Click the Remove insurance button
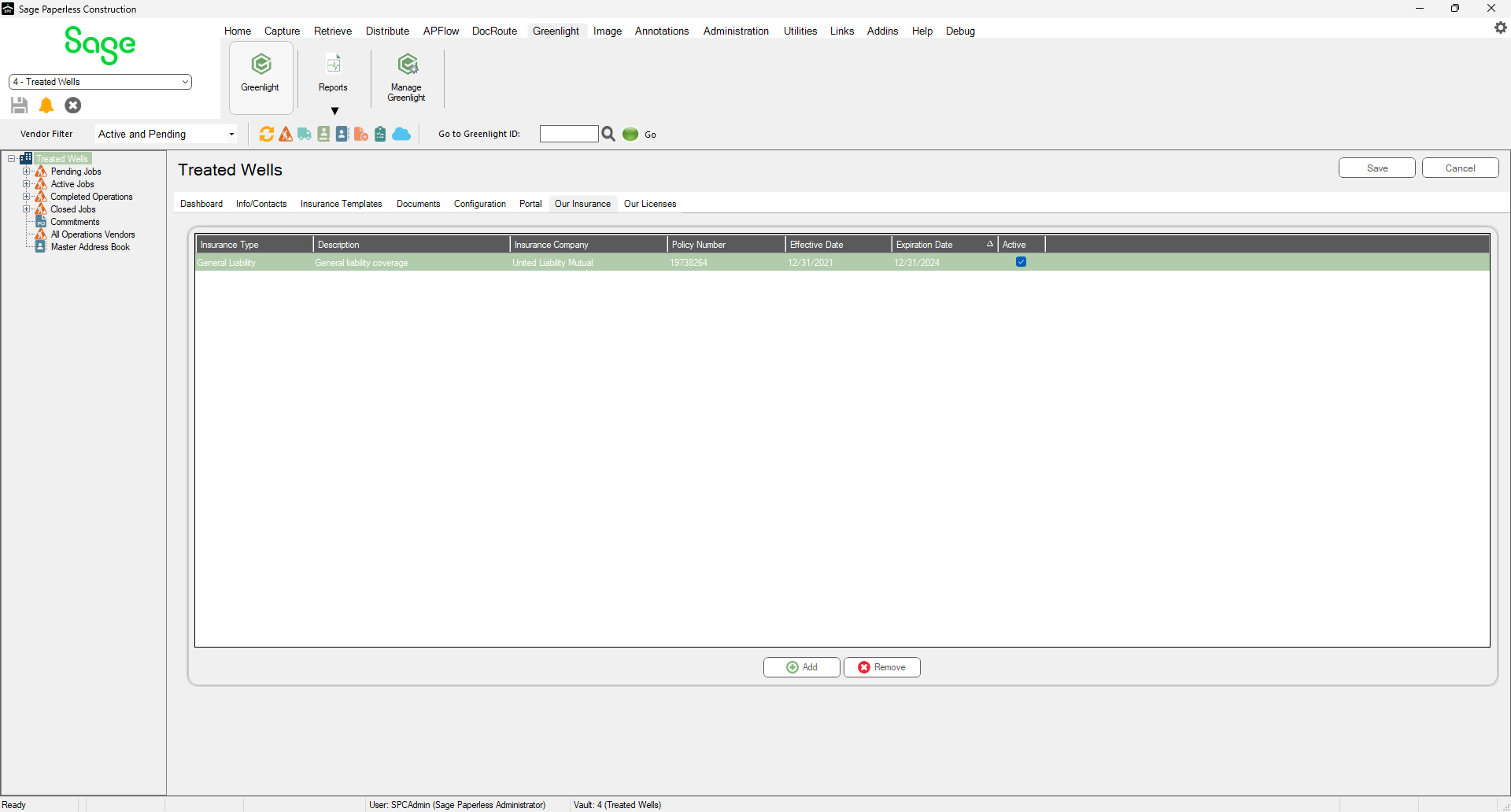The width and height of the screenshot is (1511, 812). pos(882,667)
